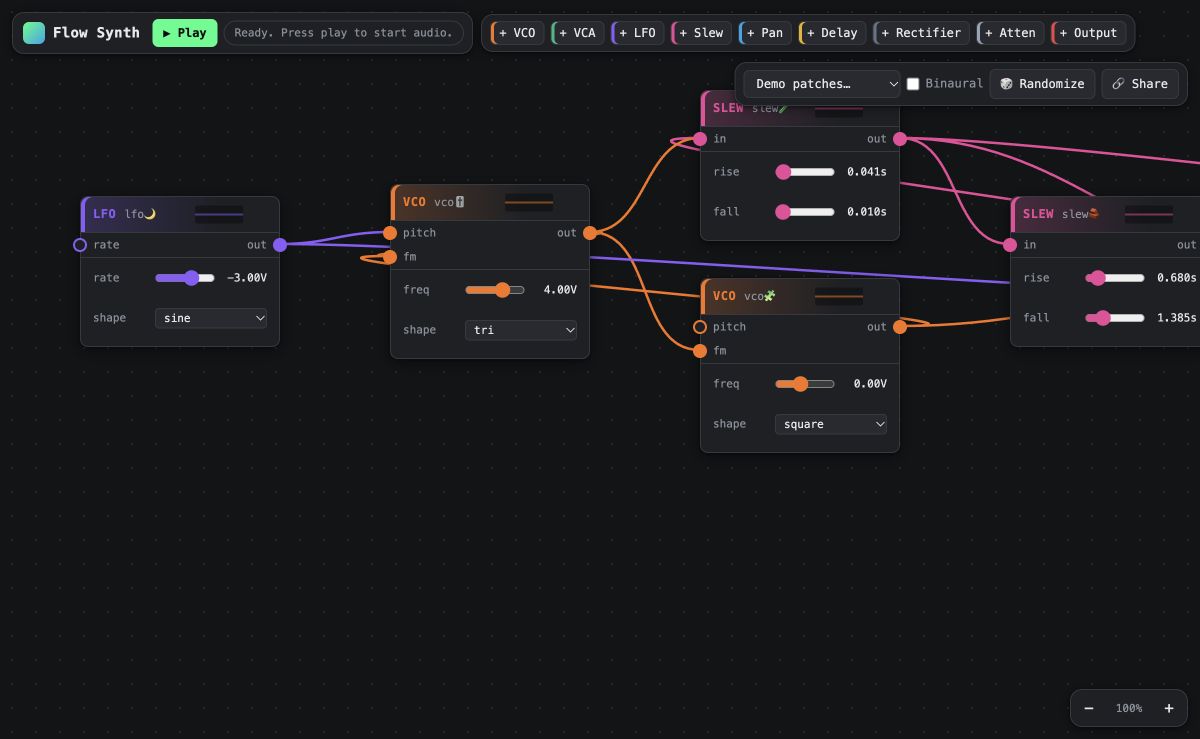Click the puzzle icon on VCO header

tap(770, 296)
